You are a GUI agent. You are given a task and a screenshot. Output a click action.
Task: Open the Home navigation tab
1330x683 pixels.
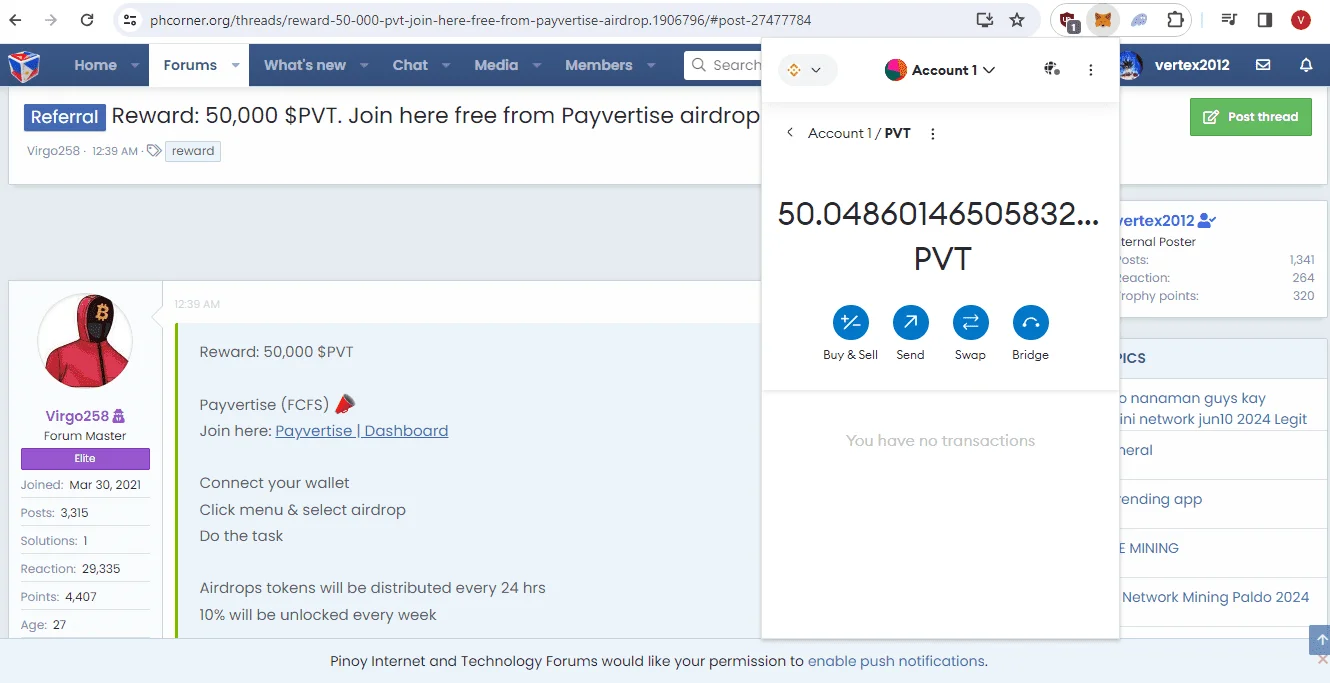[x=95, y=65]
